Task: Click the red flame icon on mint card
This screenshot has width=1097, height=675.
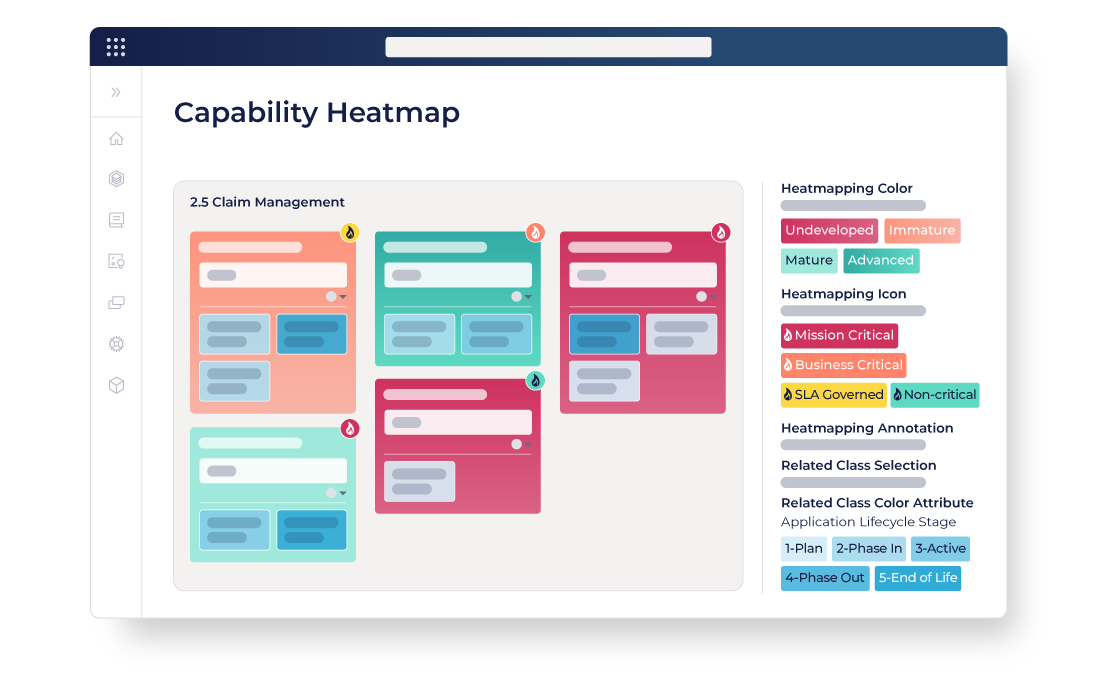Action: 350,428
